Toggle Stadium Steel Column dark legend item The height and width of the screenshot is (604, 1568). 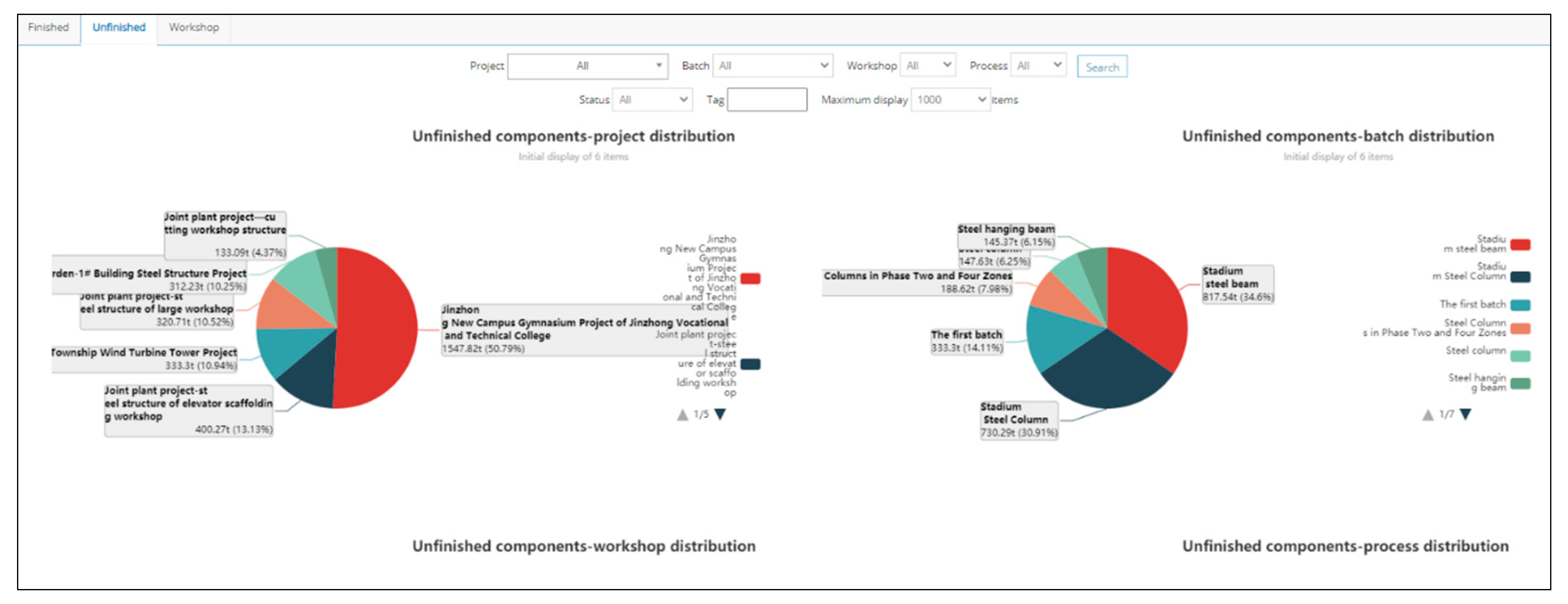pos(1521,277)
